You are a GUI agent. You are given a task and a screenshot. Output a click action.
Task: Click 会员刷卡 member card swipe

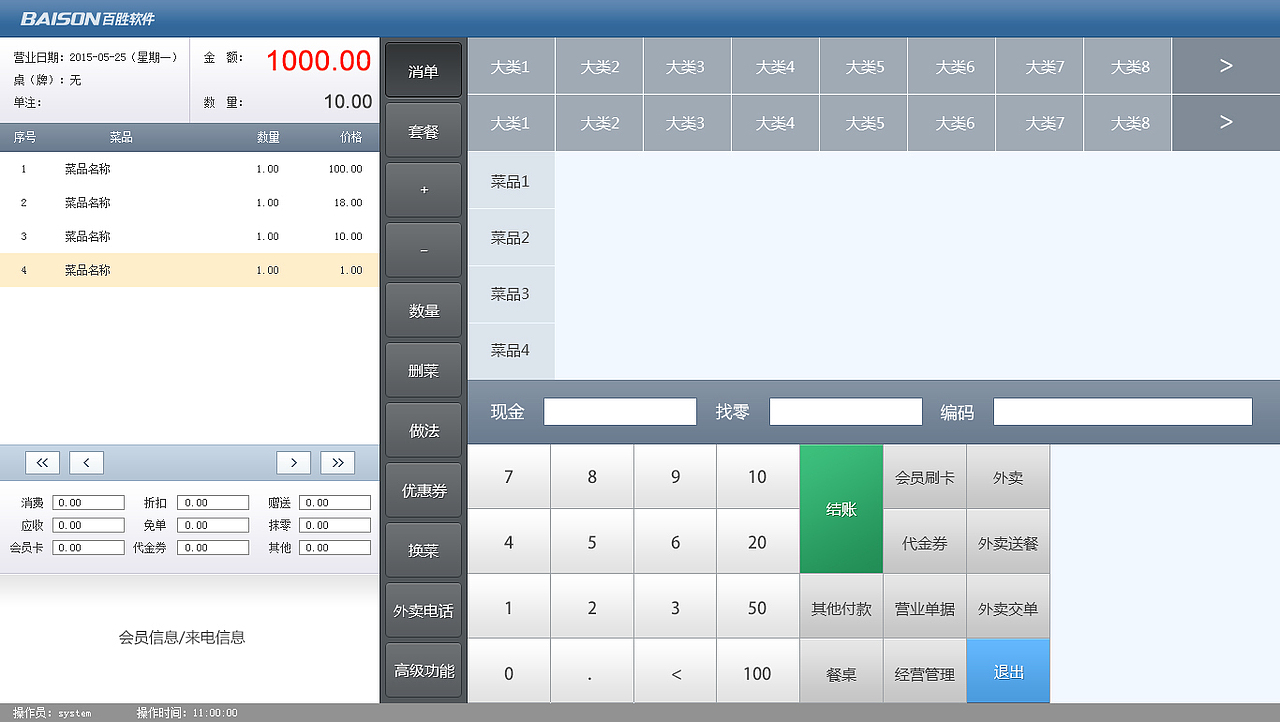[x=925, y=477]
